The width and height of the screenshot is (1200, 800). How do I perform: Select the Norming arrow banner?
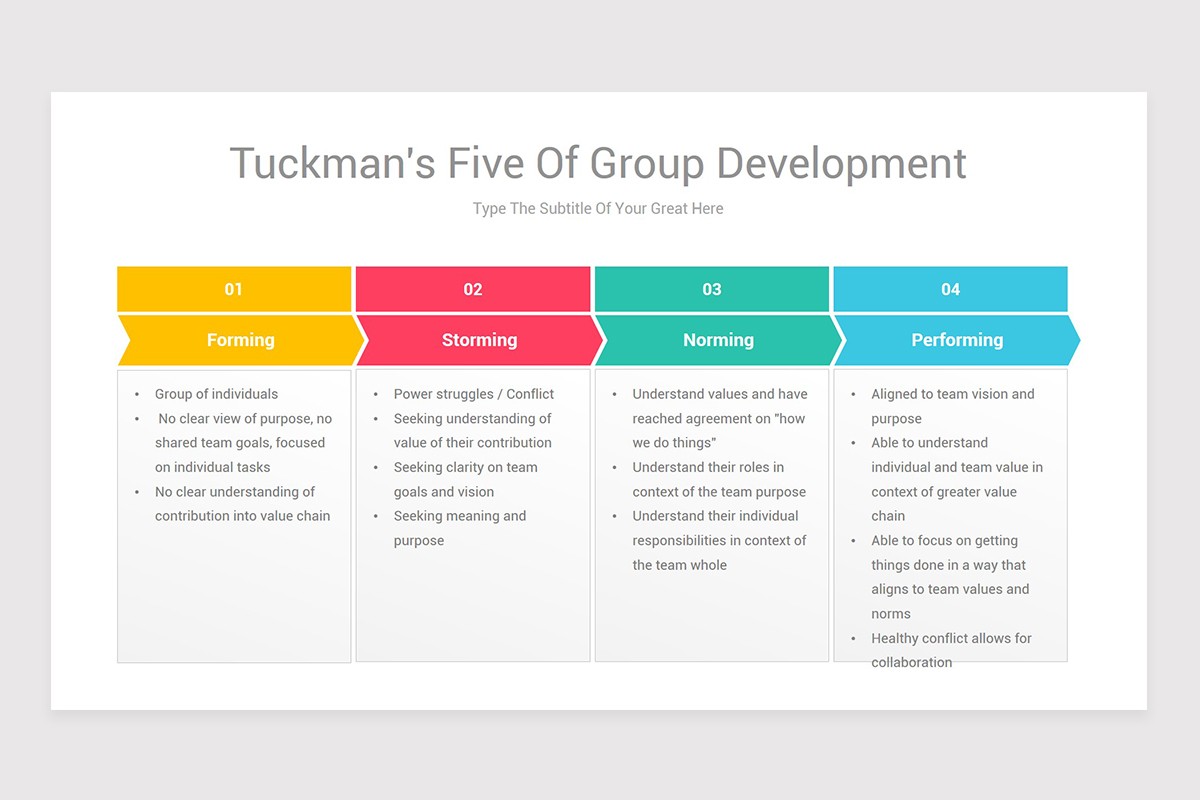(717, 340)
